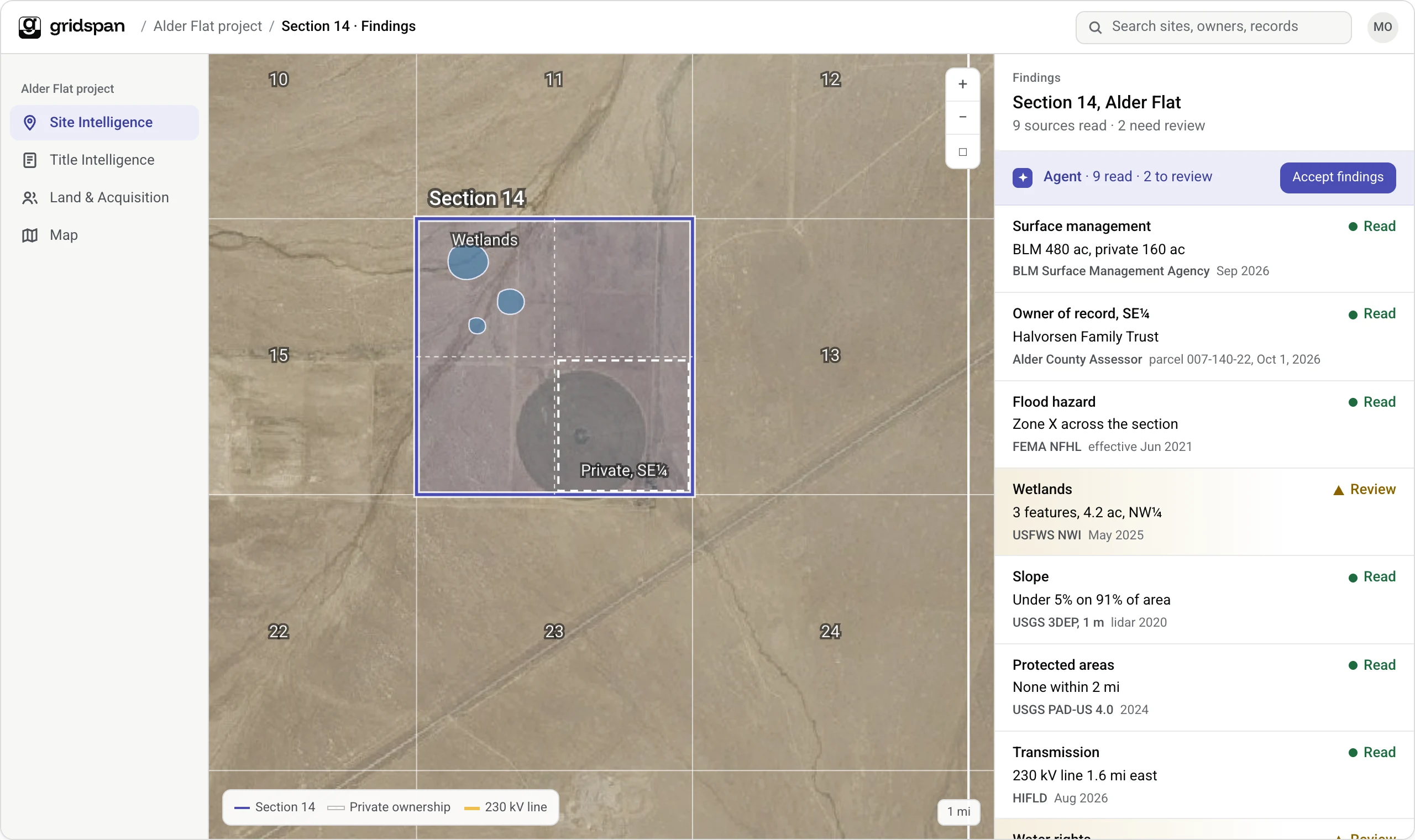Click section 11 on the map

click(x=553, y=79)
